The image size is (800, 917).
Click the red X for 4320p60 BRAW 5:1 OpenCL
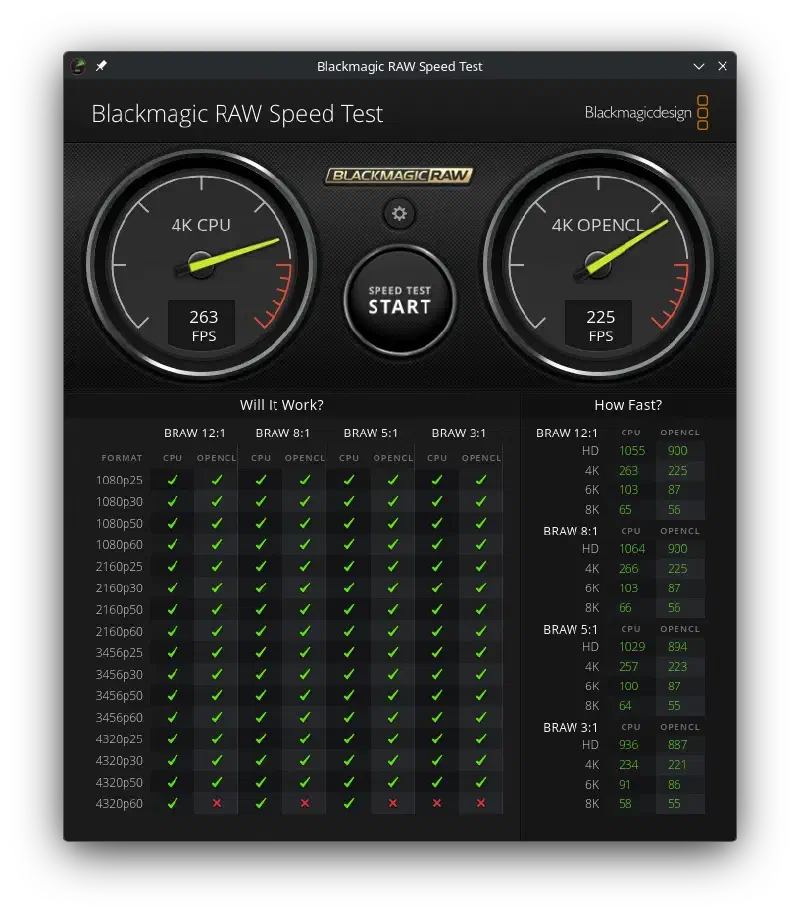pyautogui.click(x=393, y=804)
